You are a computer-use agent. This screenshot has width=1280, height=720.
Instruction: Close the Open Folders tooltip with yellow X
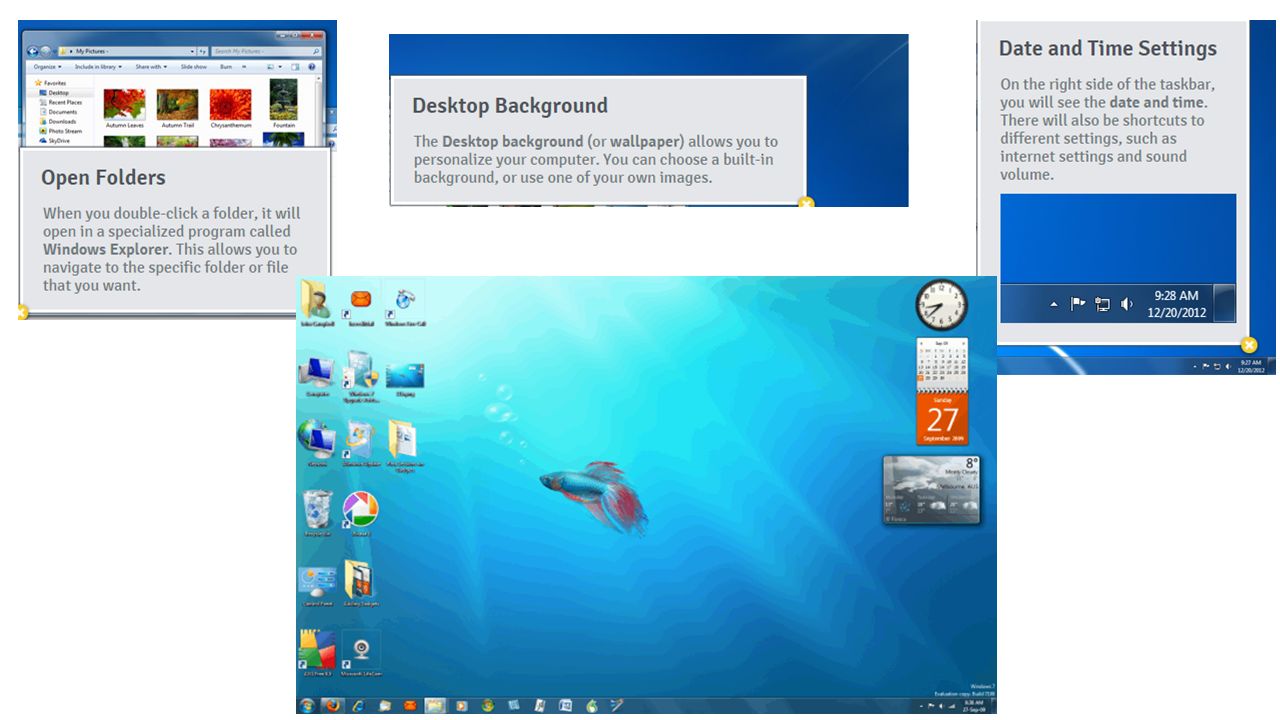pos(22,312)
